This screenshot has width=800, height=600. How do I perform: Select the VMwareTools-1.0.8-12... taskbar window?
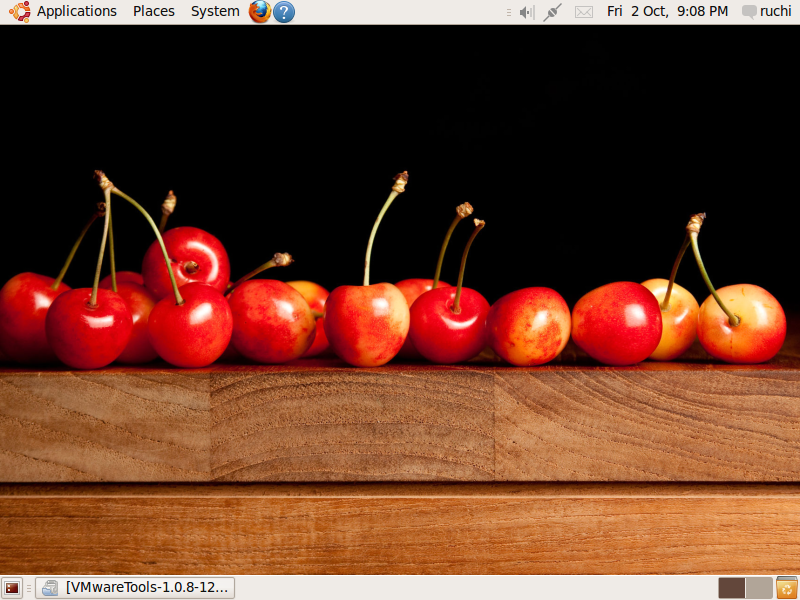pyautogui.click(x=135, y=588)
